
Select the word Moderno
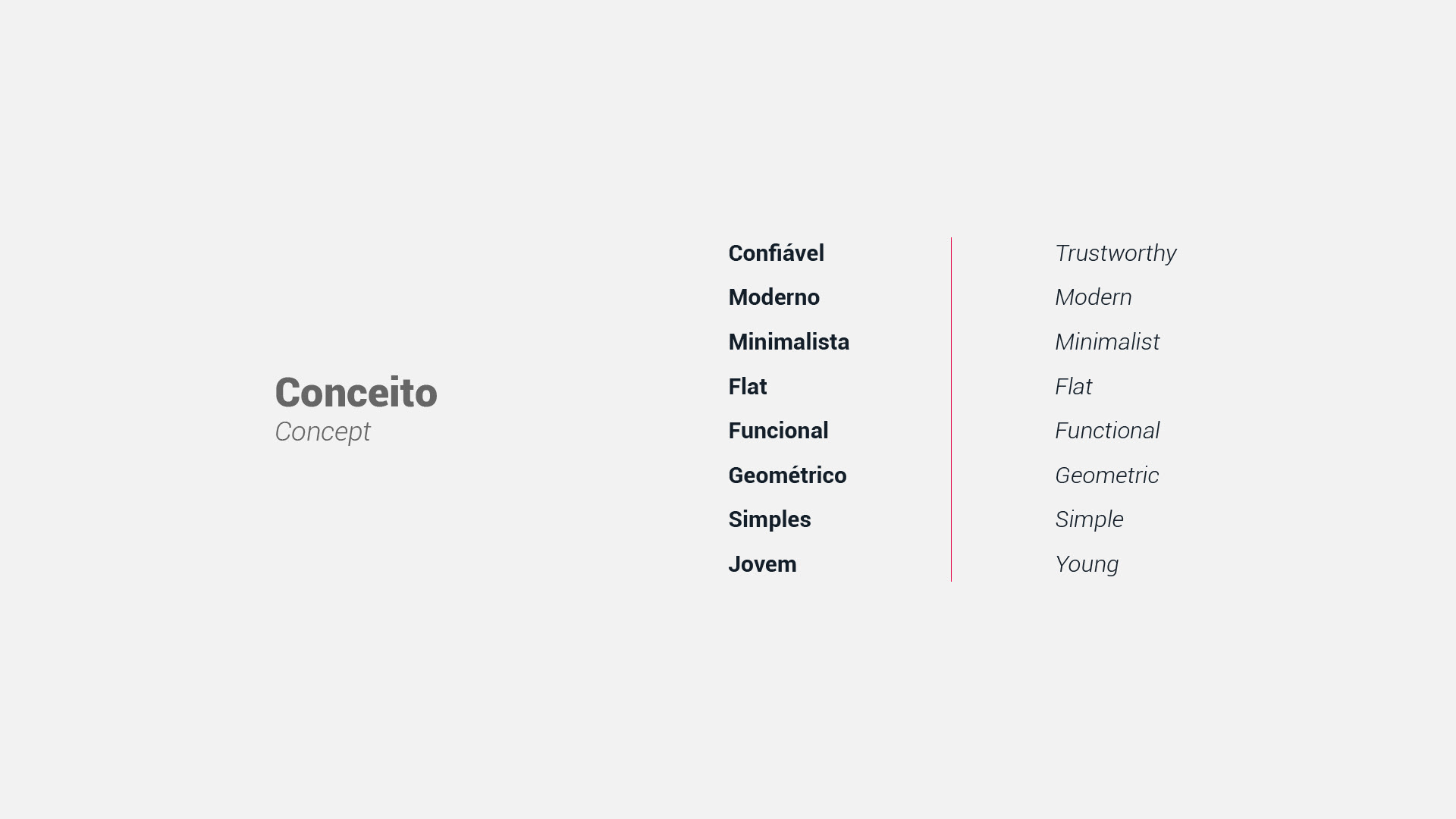(773, 297)
